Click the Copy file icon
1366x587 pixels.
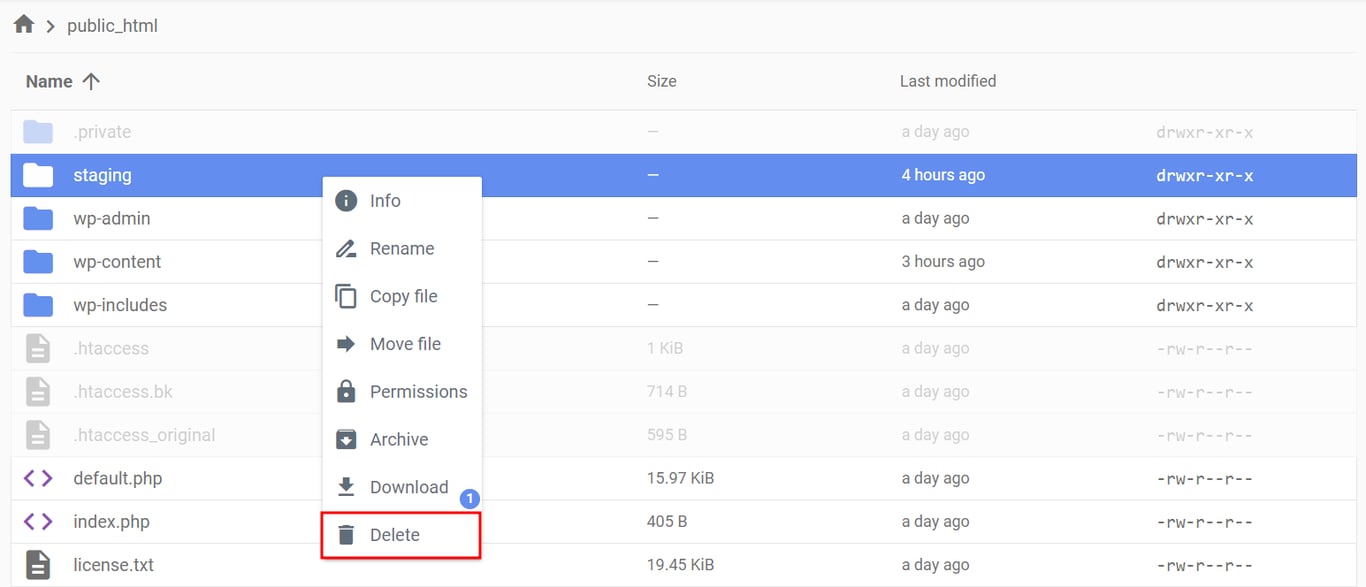pyautogui.click(x=345, y=296)
